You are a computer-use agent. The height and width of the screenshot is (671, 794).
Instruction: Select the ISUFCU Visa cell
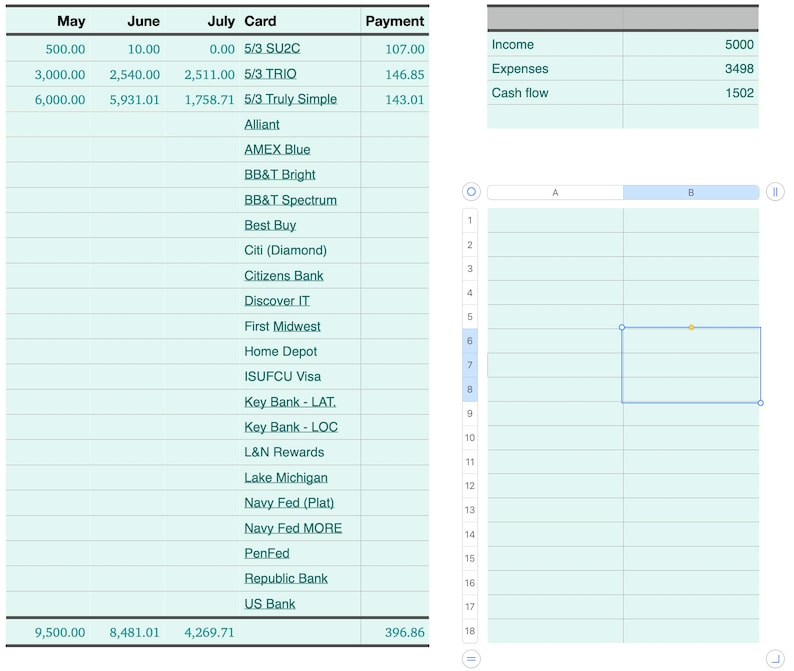(300, 377)
